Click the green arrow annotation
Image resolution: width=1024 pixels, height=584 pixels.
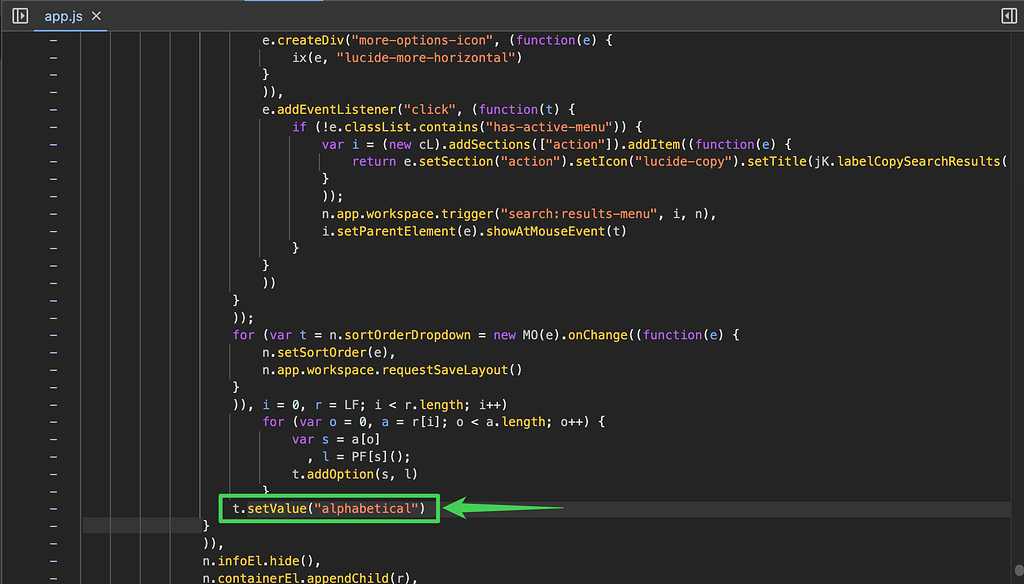pyautogui.click(x=505, y=509)
